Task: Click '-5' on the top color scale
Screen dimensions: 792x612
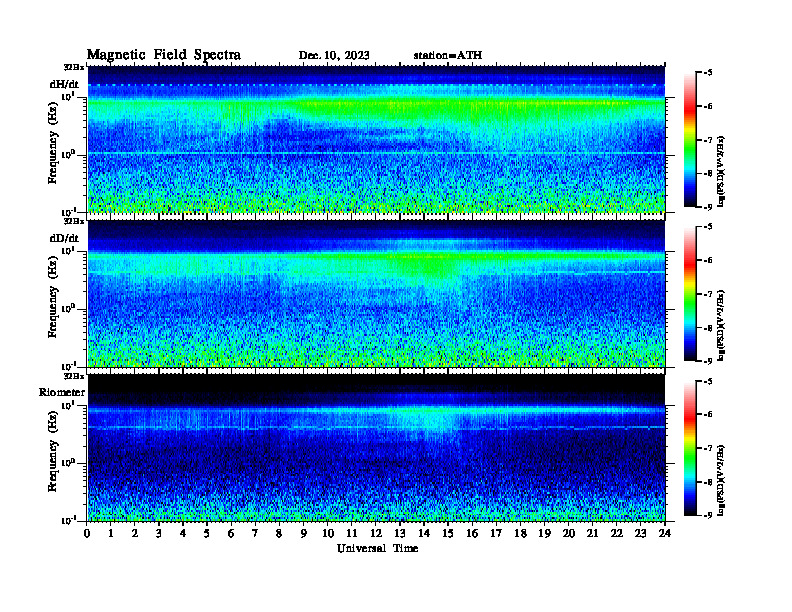Action: [708, 73]
